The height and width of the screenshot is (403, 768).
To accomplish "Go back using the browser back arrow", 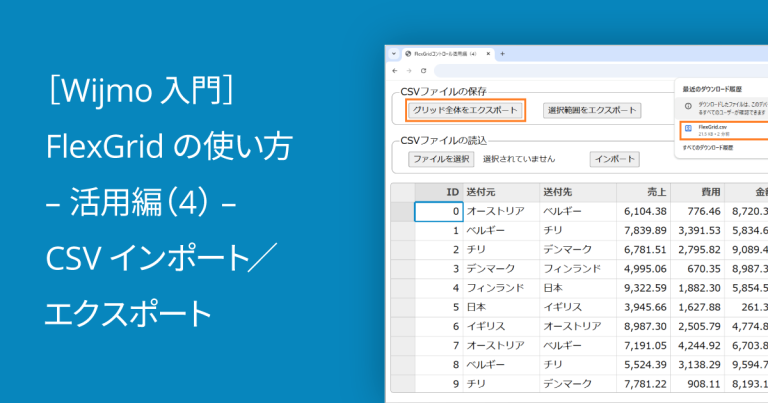I will 395,71.
